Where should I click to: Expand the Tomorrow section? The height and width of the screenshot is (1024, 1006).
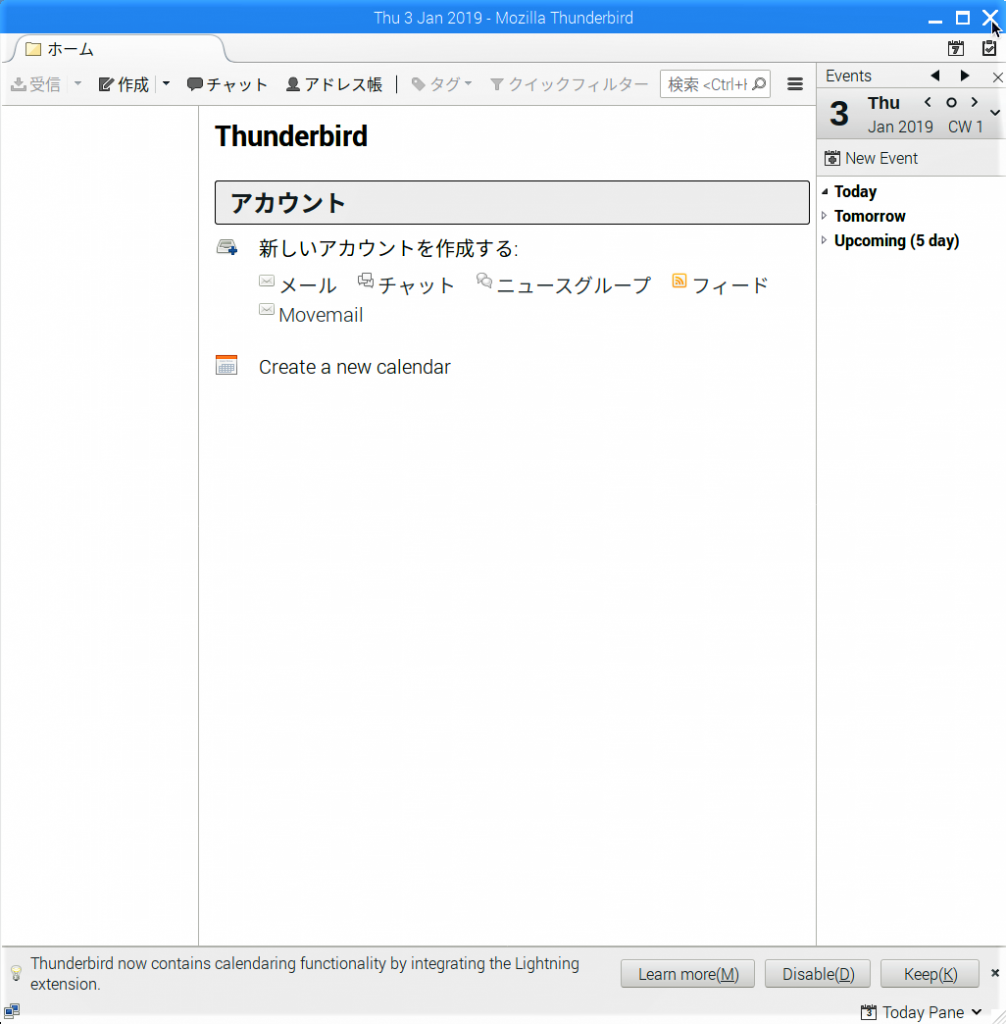[824, 216]
